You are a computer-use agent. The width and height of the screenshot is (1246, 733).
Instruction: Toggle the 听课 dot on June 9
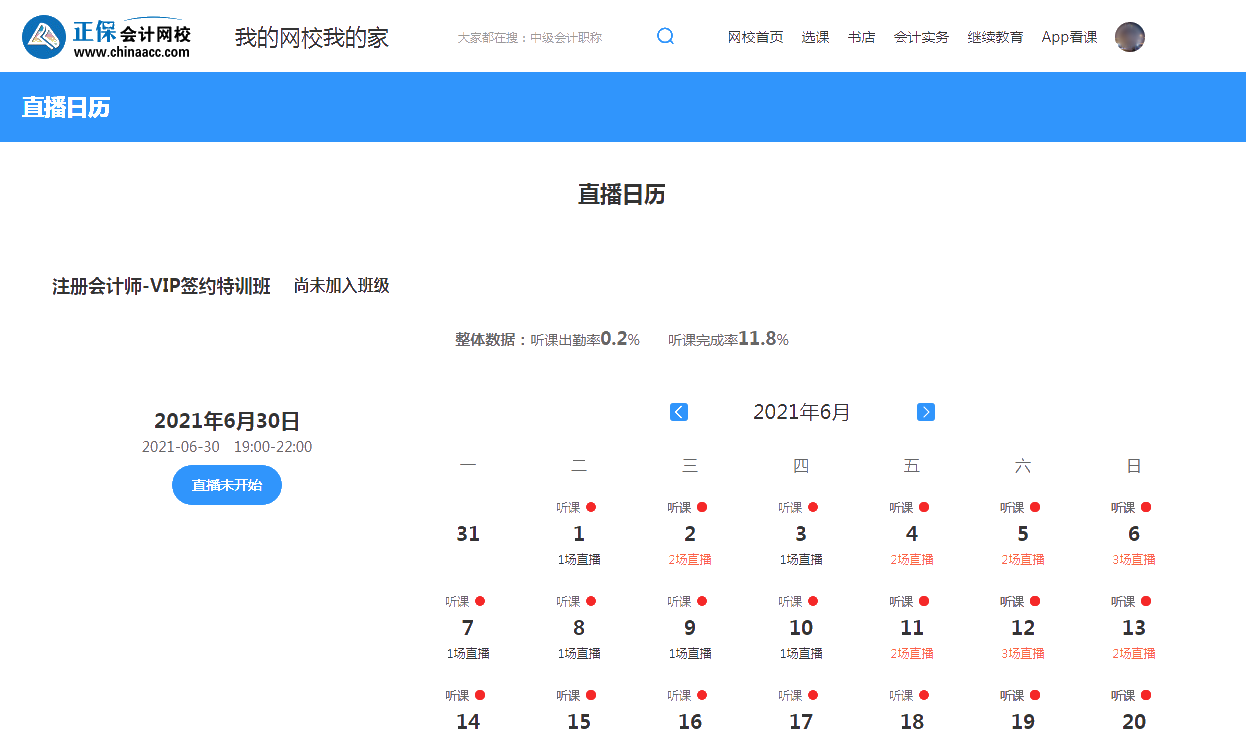pos(702,600)
